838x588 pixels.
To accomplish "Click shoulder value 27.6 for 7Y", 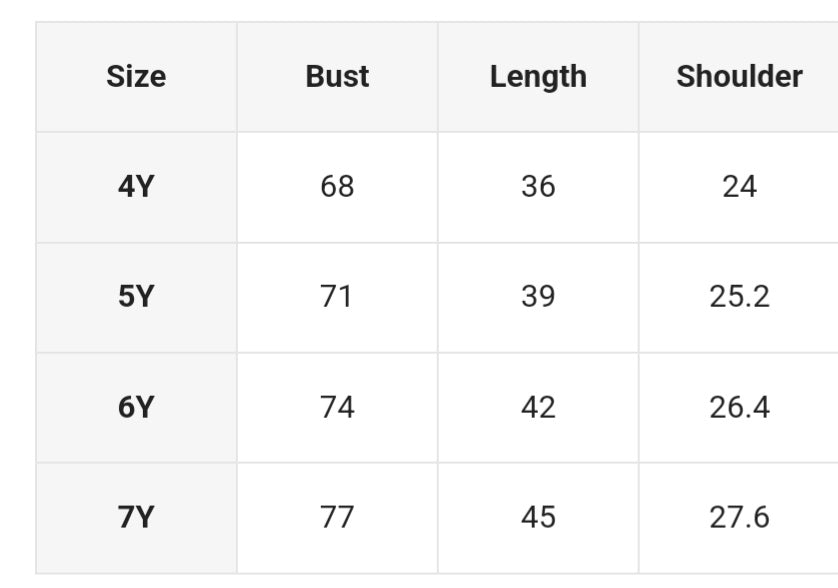I will coord(739,517).
